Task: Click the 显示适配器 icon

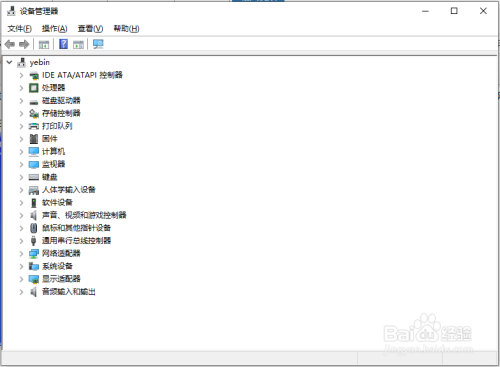Action: click(34, 279)
